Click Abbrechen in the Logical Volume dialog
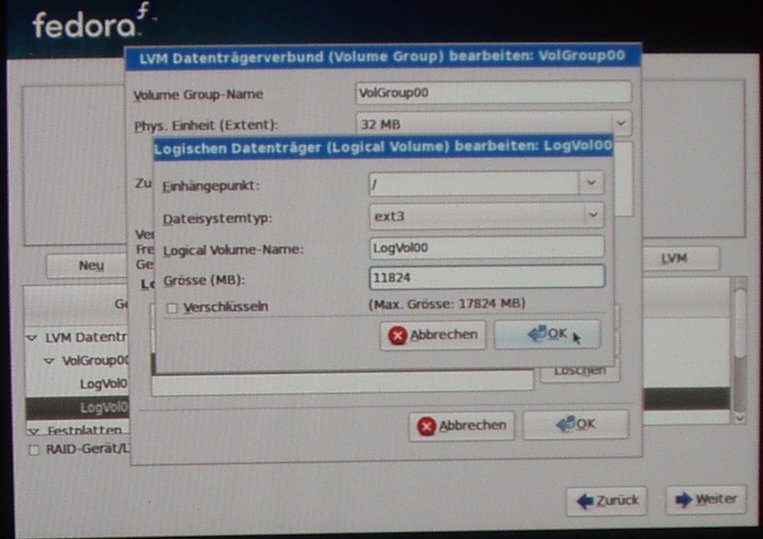 [x=433, y=335]
